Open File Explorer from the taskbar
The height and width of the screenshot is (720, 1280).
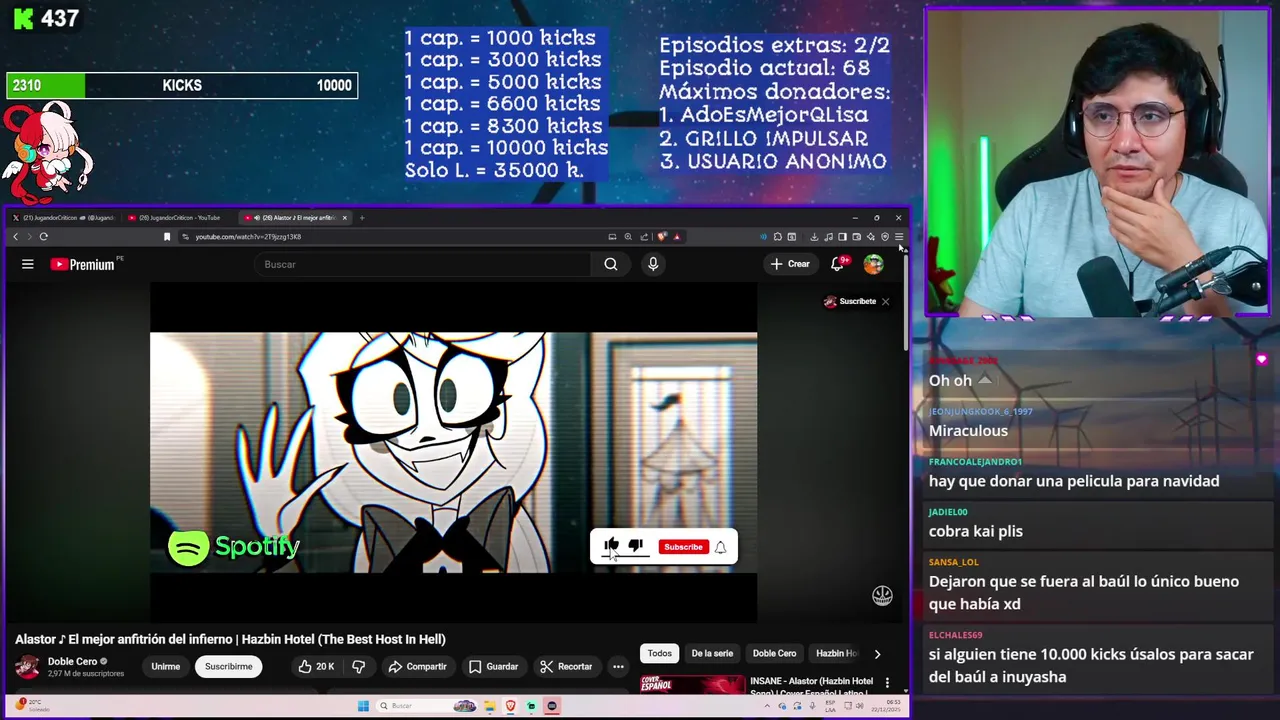[490, 706]
